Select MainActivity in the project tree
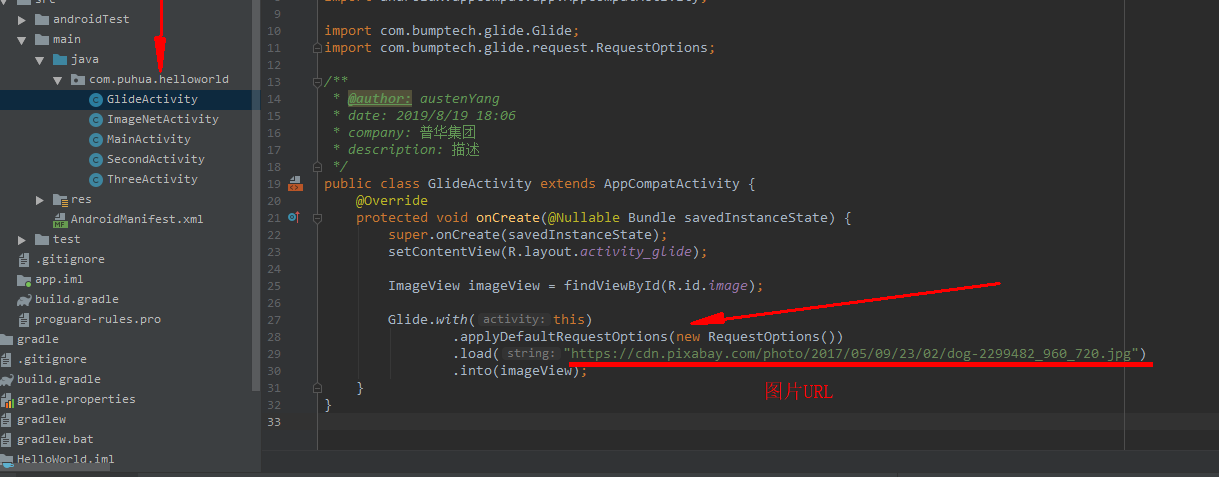Screen dimensions: 1219x477 coord(148,139)
